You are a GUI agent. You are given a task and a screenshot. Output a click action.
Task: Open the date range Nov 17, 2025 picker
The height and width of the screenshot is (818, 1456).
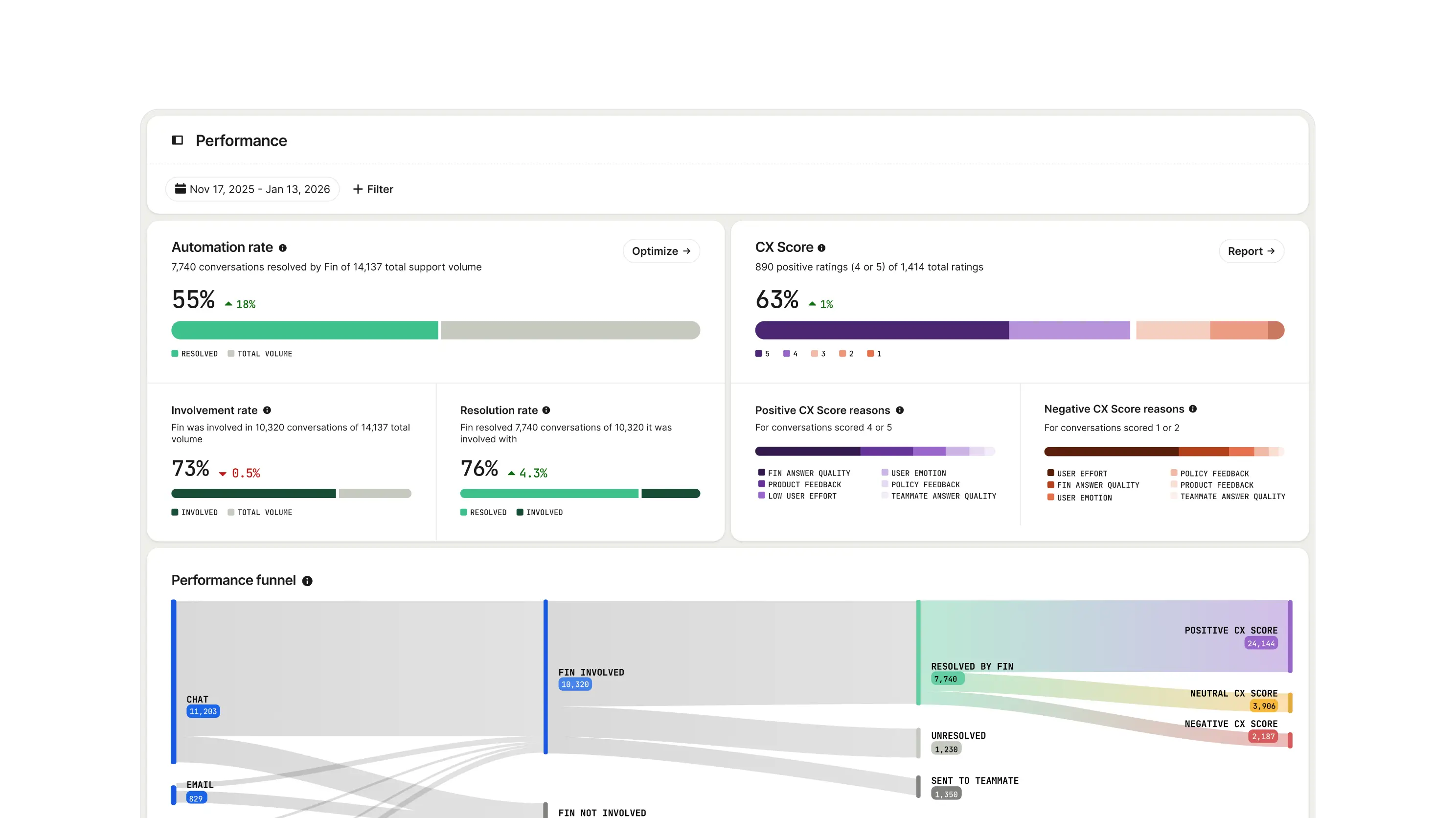point(252,189)
